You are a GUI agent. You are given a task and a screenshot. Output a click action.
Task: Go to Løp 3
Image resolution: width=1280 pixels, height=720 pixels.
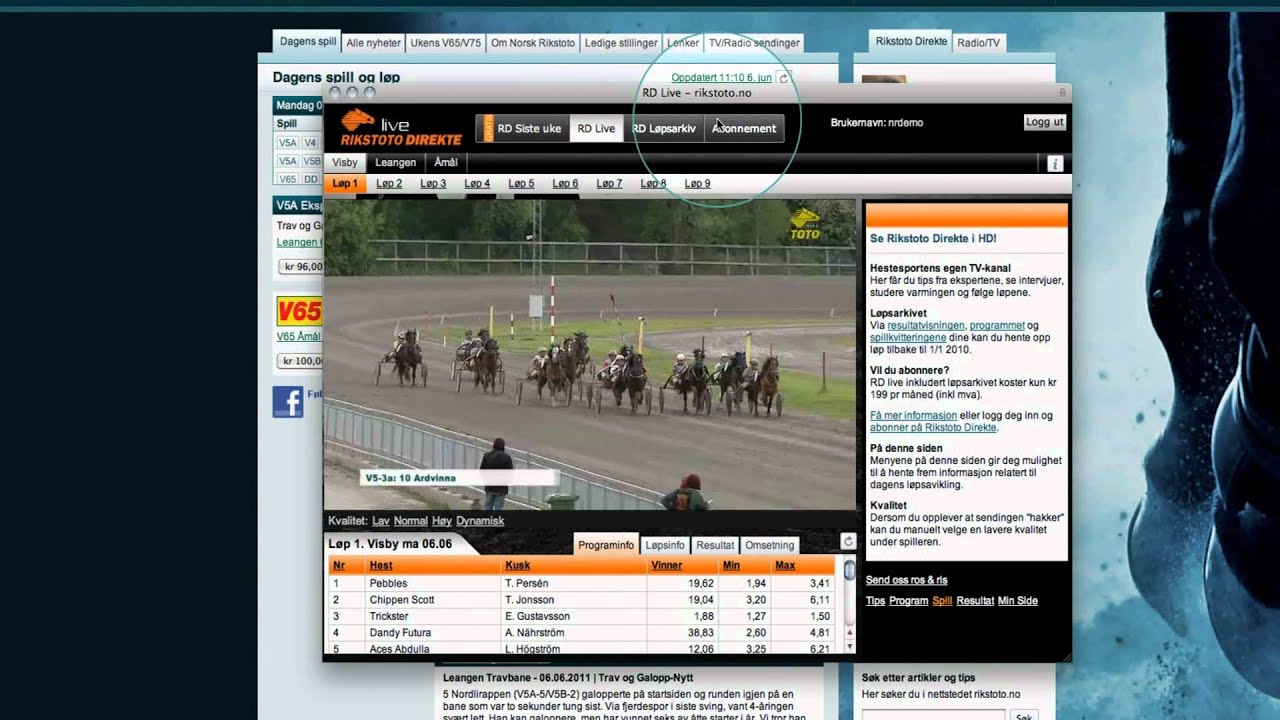(x=433, y=184)
